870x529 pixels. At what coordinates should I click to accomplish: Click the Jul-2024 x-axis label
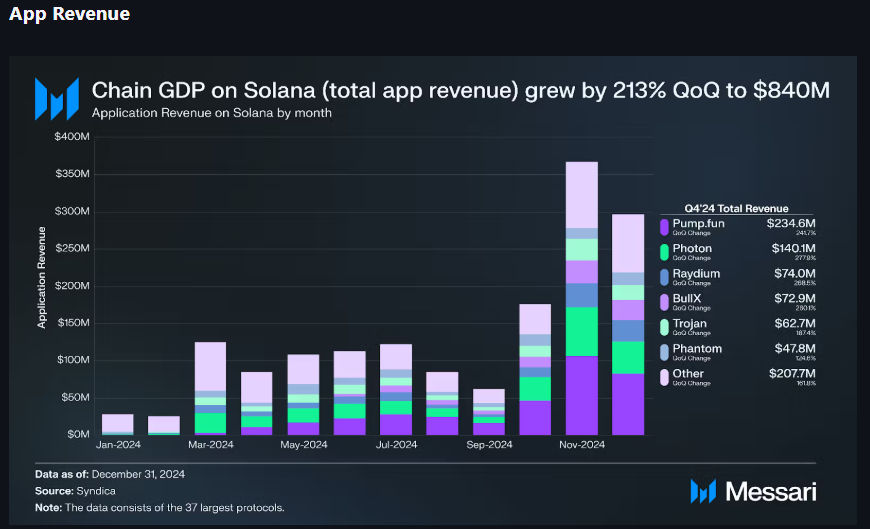pyautogui.click(x=395, y=445)
